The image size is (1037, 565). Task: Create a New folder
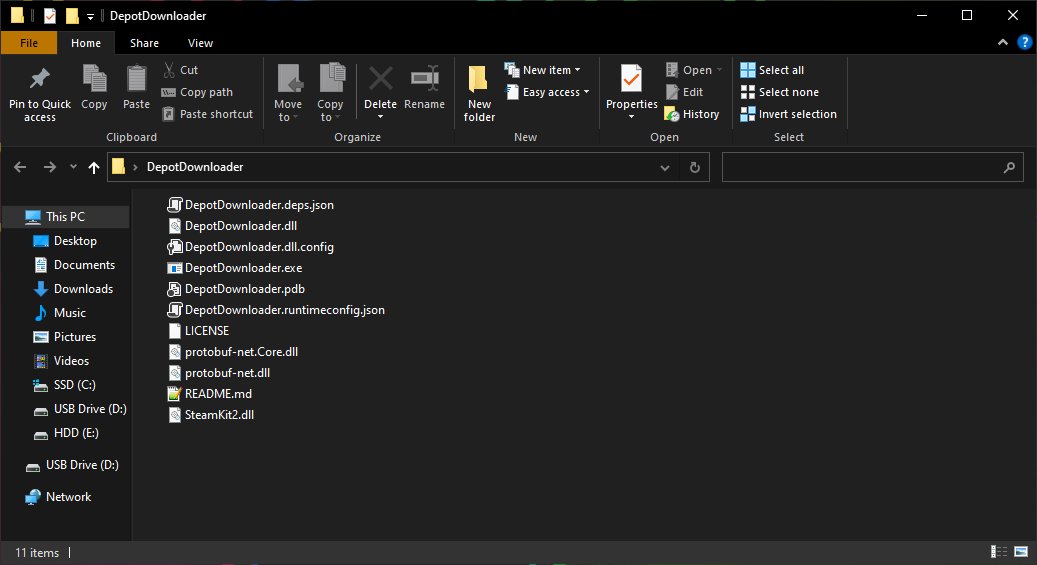coord(479,93)
